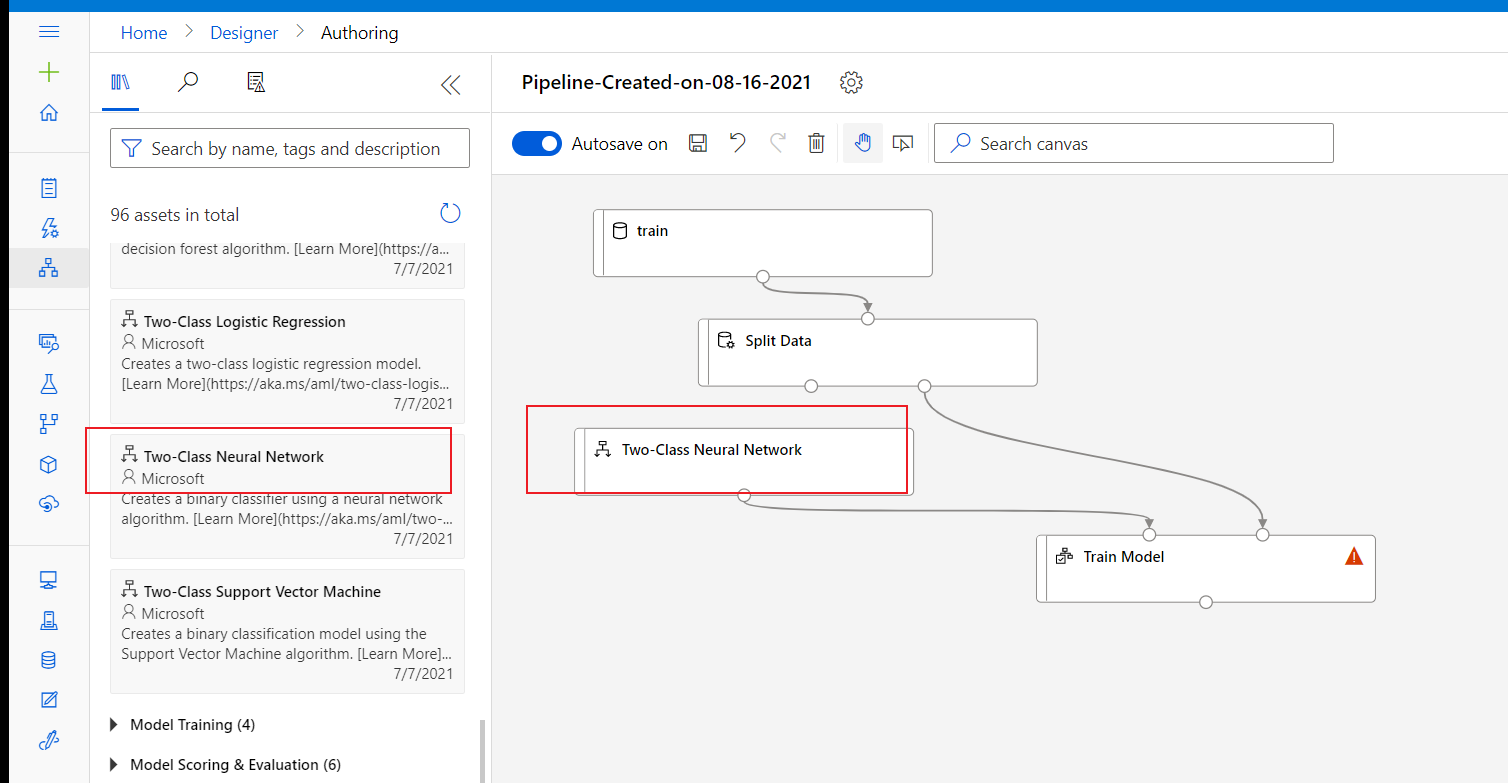Click Train Model right input port
The height and width of the screenshot is (783, 1508).
[1263, 535]
